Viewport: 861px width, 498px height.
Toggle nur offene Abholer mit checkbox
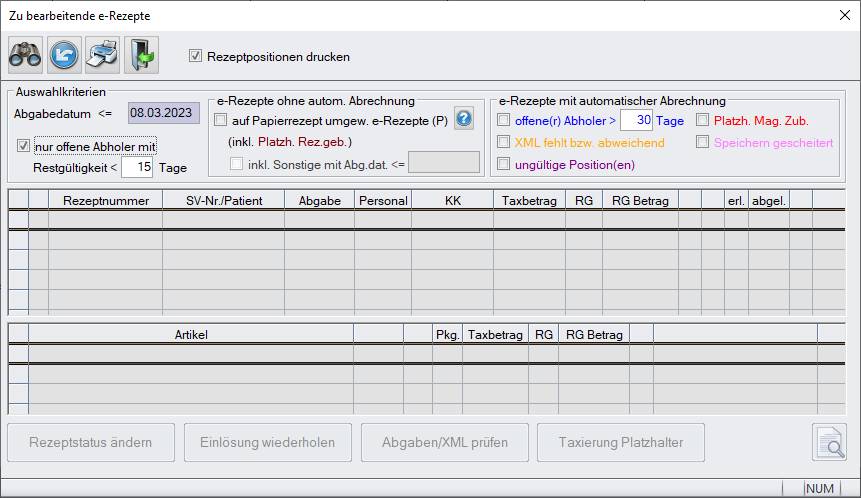tap(24, 147)
